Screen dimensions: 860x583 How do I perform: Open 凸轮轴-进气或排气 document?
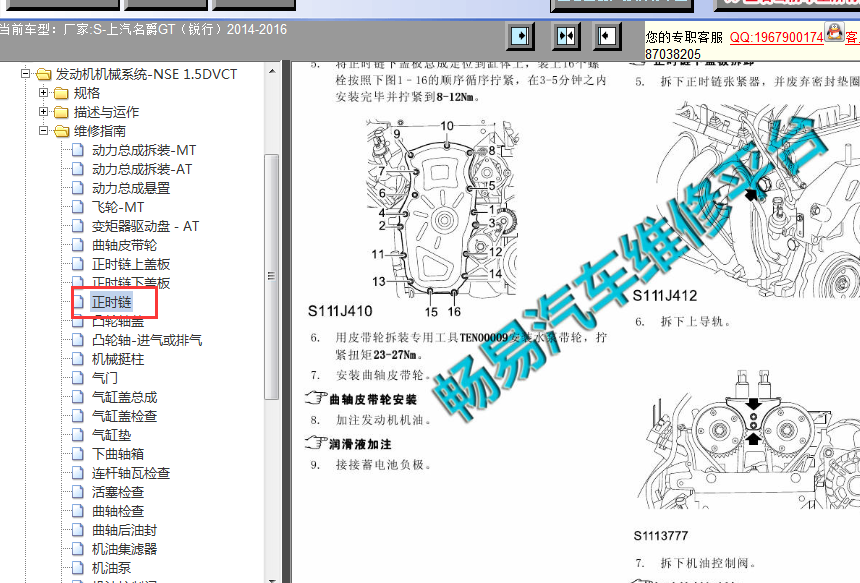coord(147,340)
